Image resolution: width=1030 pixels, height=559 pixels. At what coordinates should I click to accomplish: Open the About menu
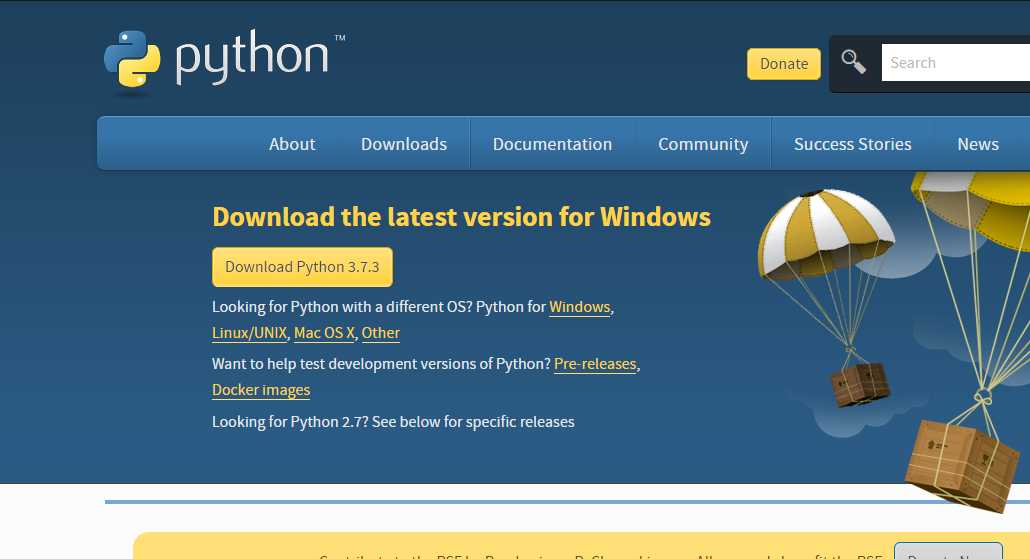click(x=292, y=144)
